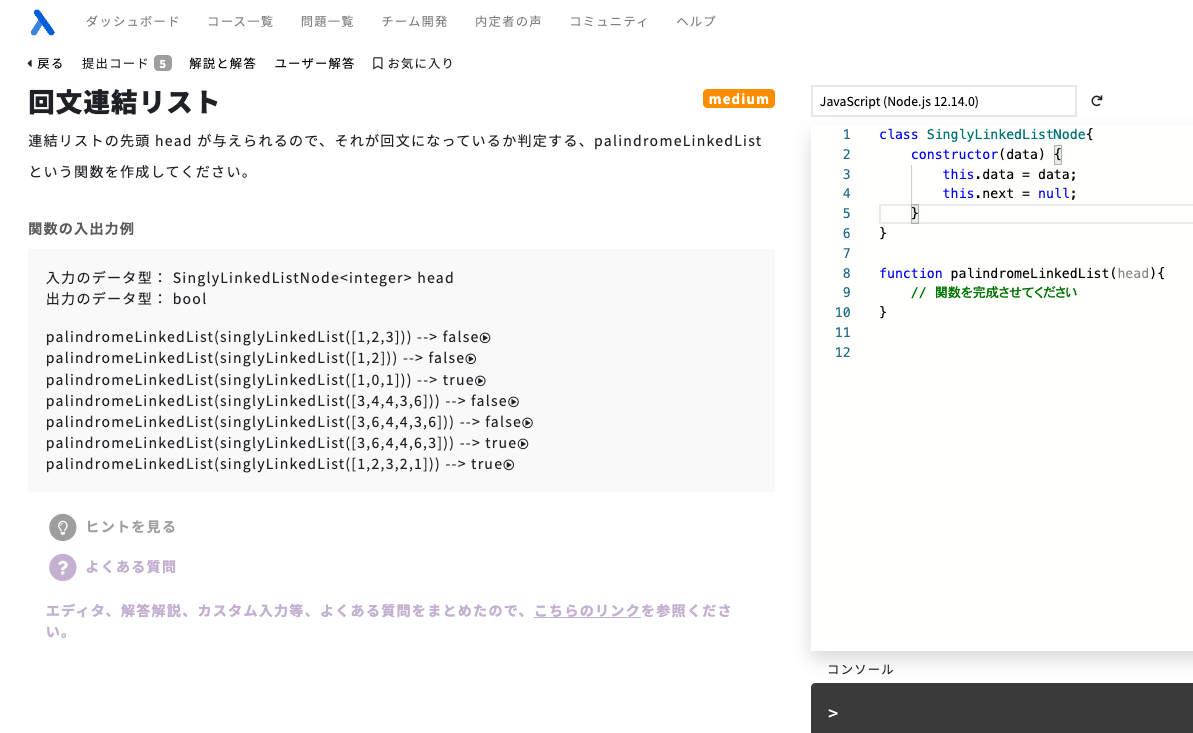Click the this.data = data; code line

pyautogui.click(x=1010, y=174)
